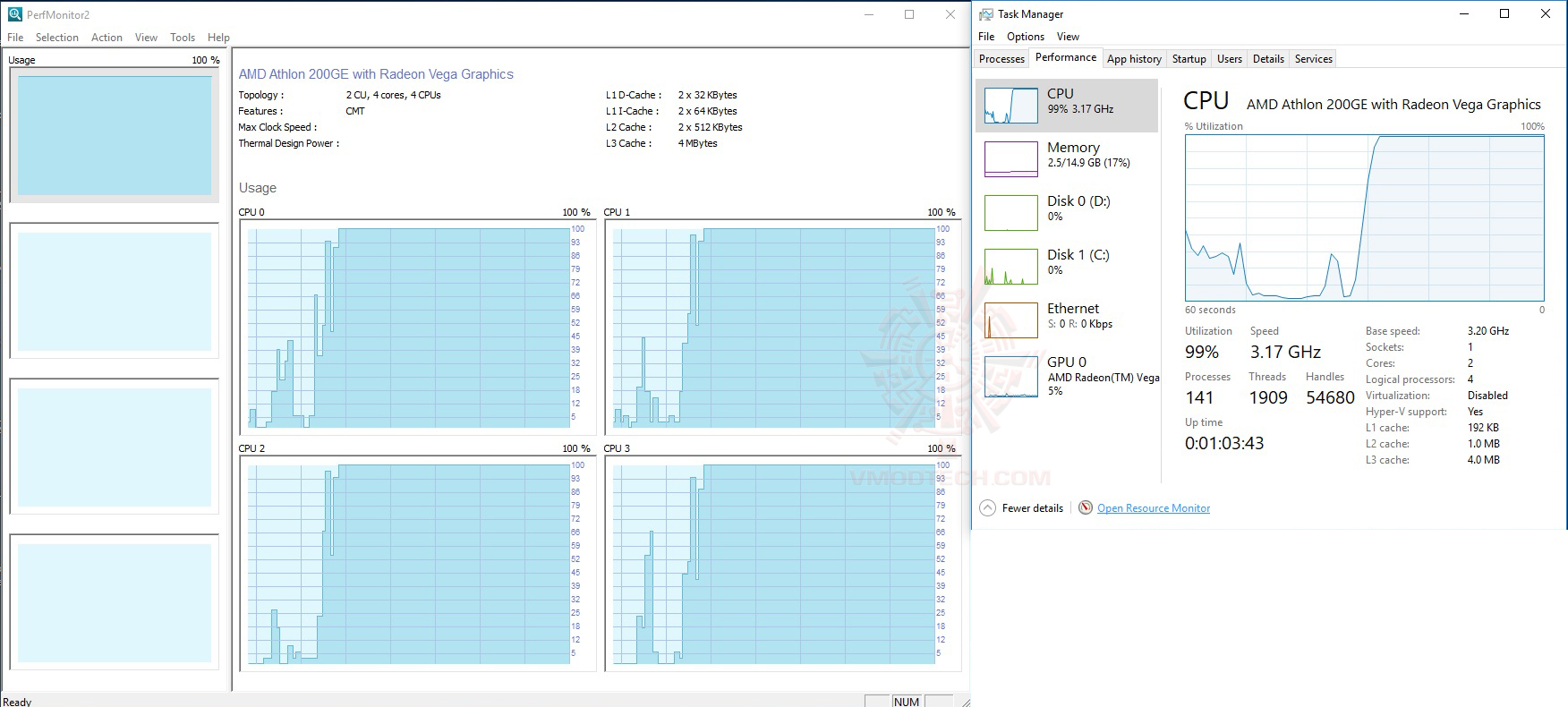Click the "Max Clock Speed :" label
The height and width of the screenshot is (707, 1568).
tap(277, 127)
